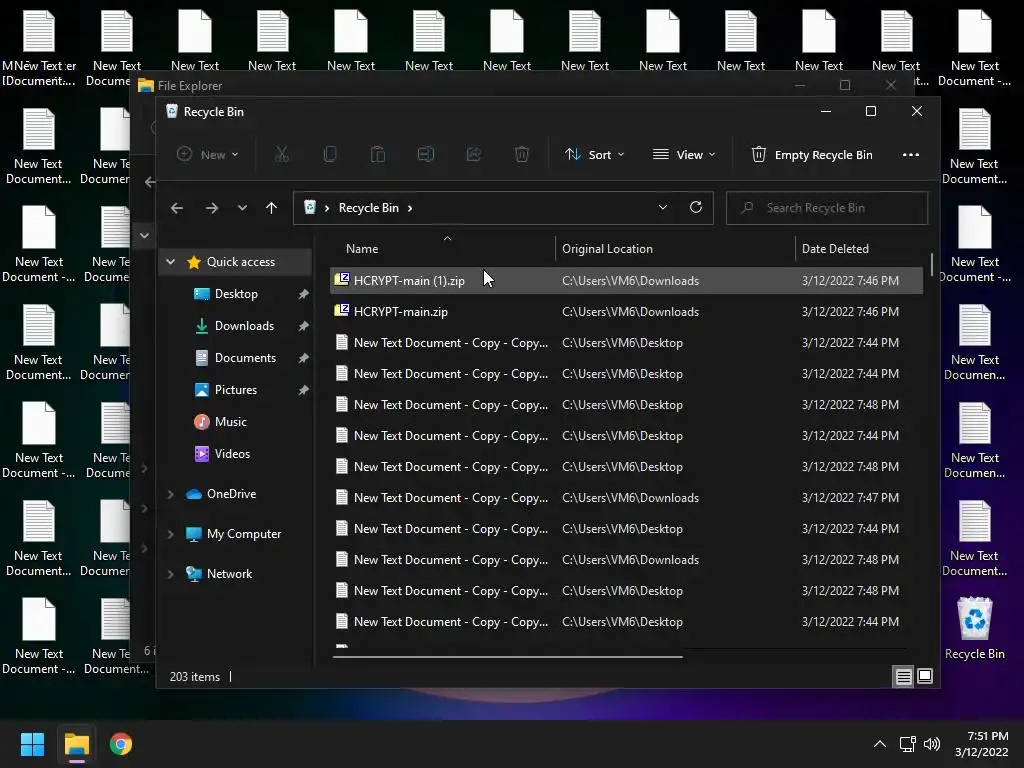
Task: Select Network in navigation pane
Action: (229, 574)
